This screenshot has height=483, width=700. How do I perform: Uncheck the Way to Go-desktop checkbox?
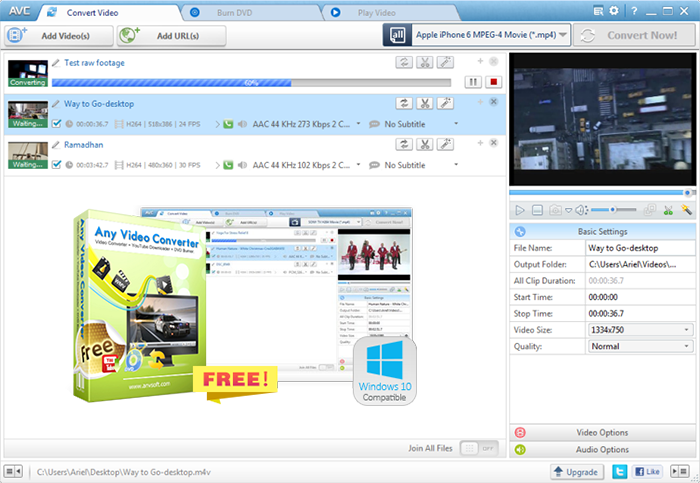pos(56,124)
